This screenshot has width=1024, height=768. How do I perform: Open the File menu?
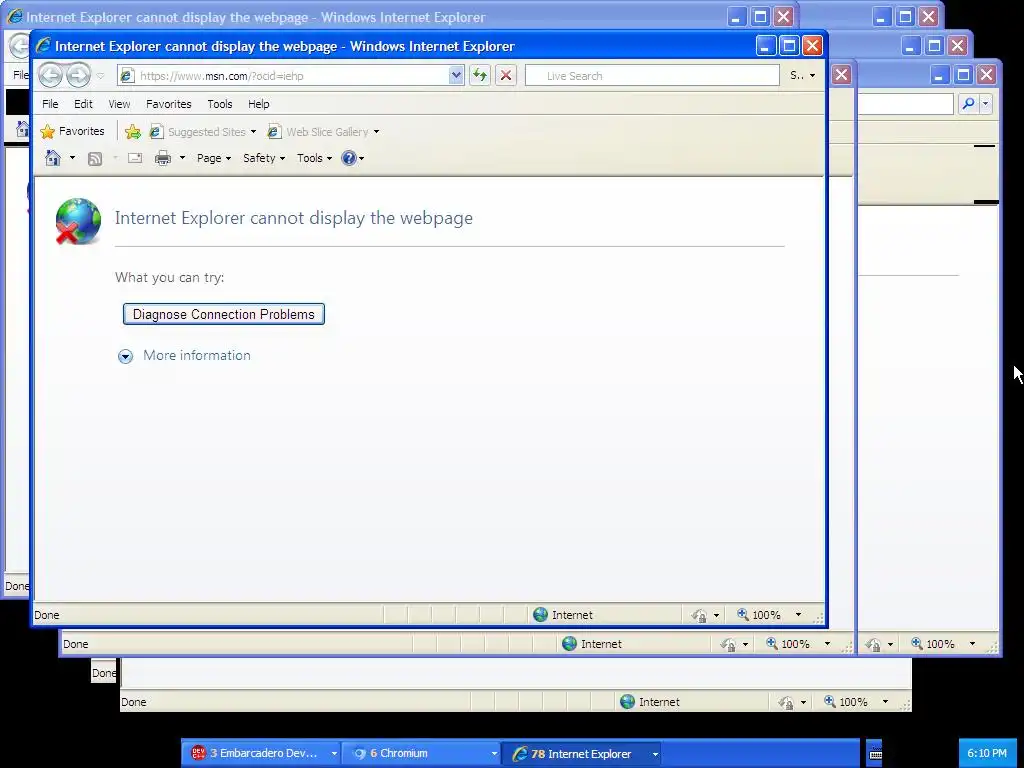[50, 104]
